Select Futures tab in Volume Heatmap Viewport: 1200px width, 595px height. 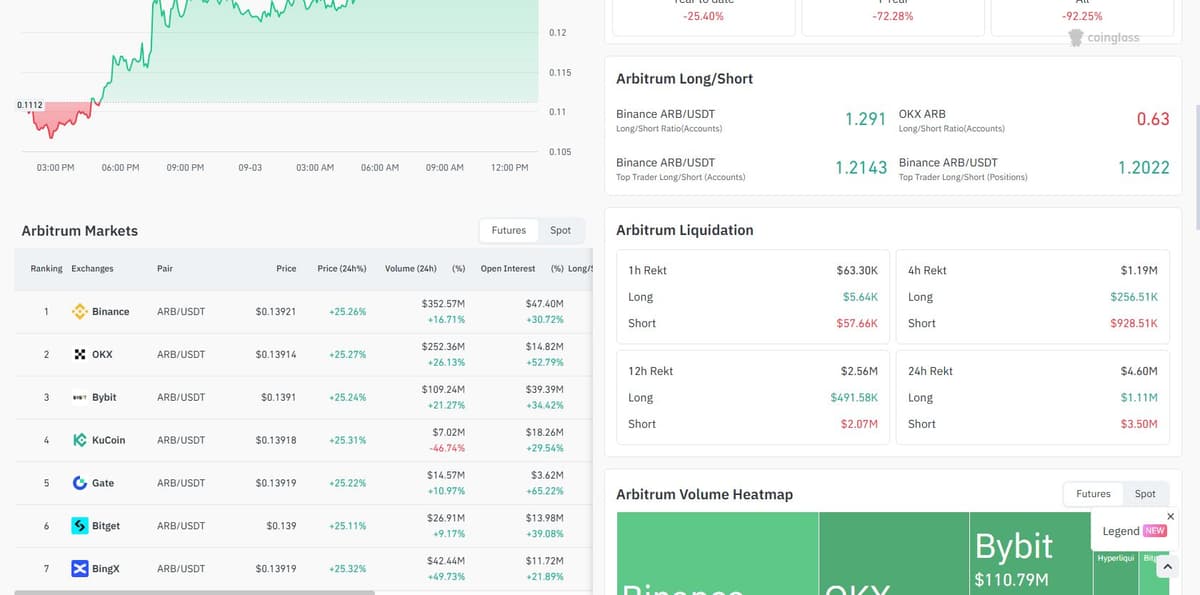coord(1093,494)
